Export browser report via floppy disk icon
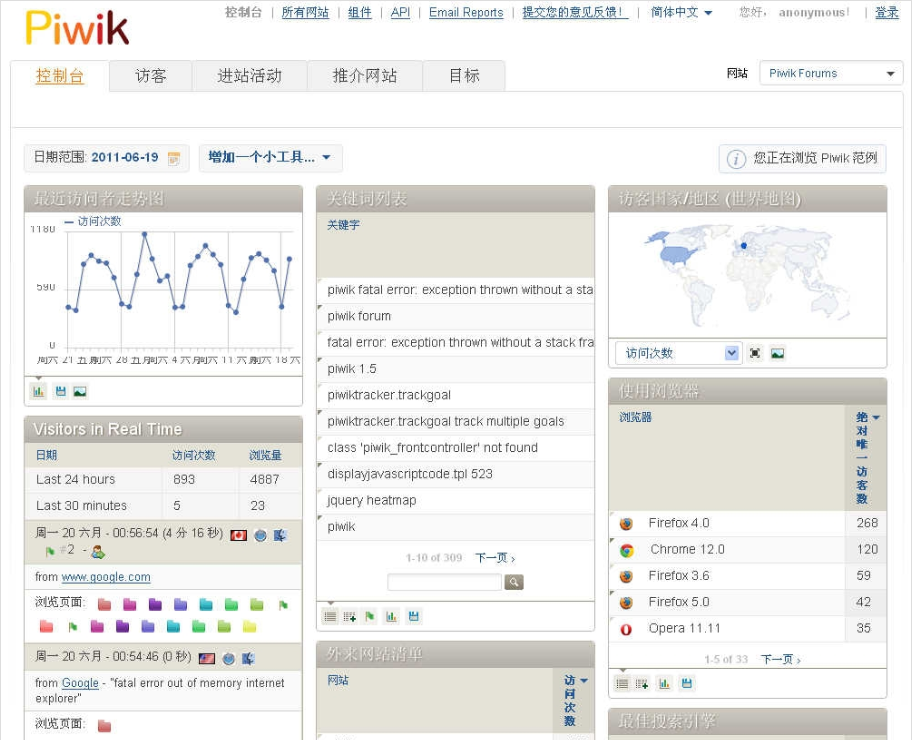This screenshot has height=740, width=915. pos(686,683)
